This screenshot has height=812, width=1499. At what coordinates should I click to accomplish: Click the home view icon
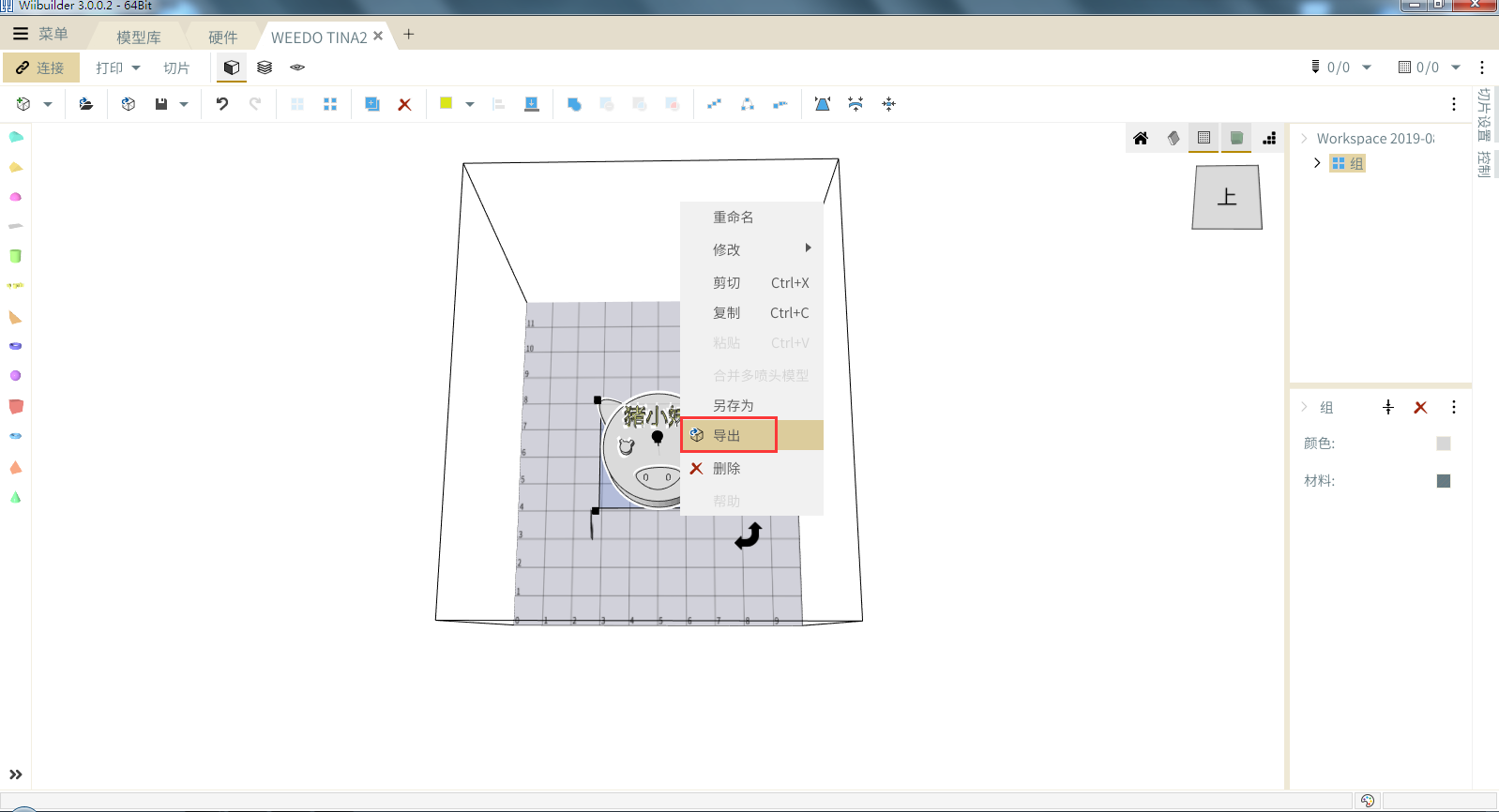[1141, 139]
